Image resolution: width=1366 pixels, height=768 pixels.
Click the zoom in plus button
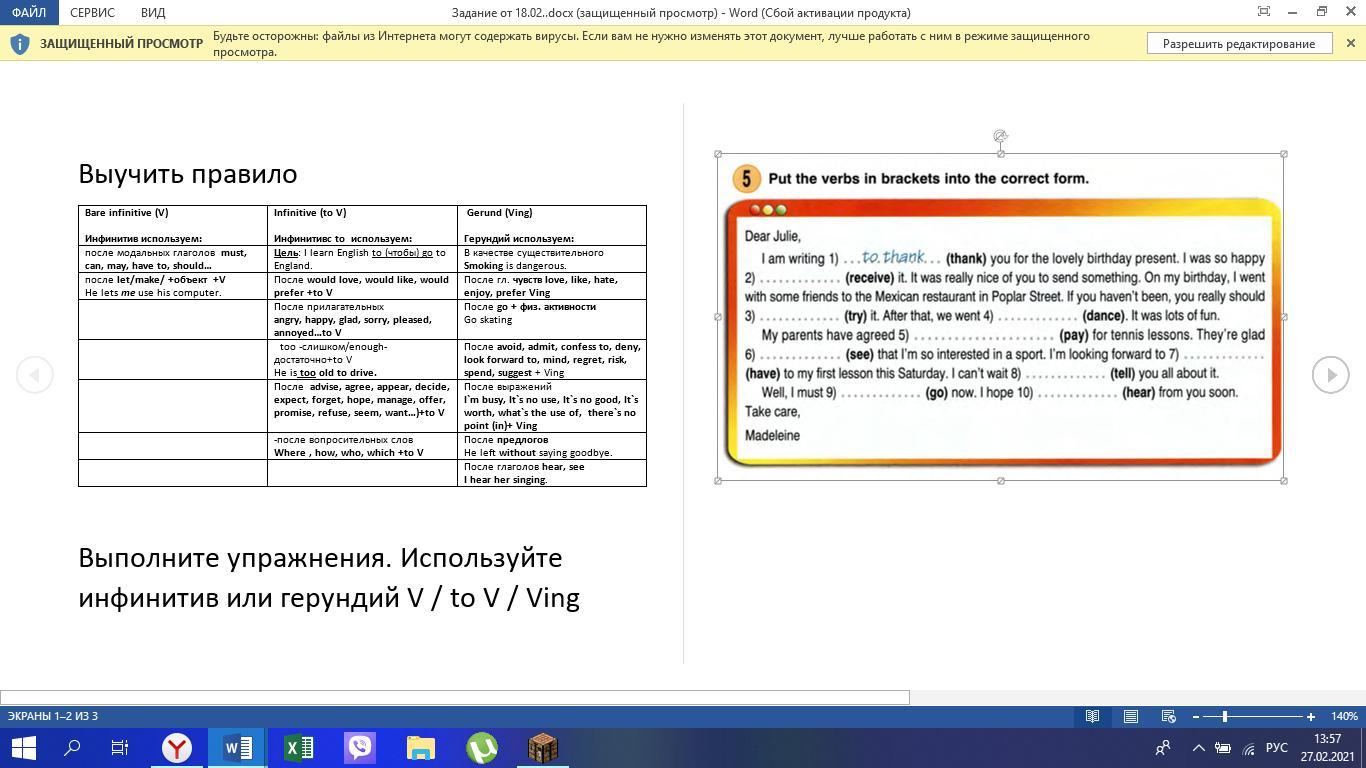click(x=1310, y=716)
